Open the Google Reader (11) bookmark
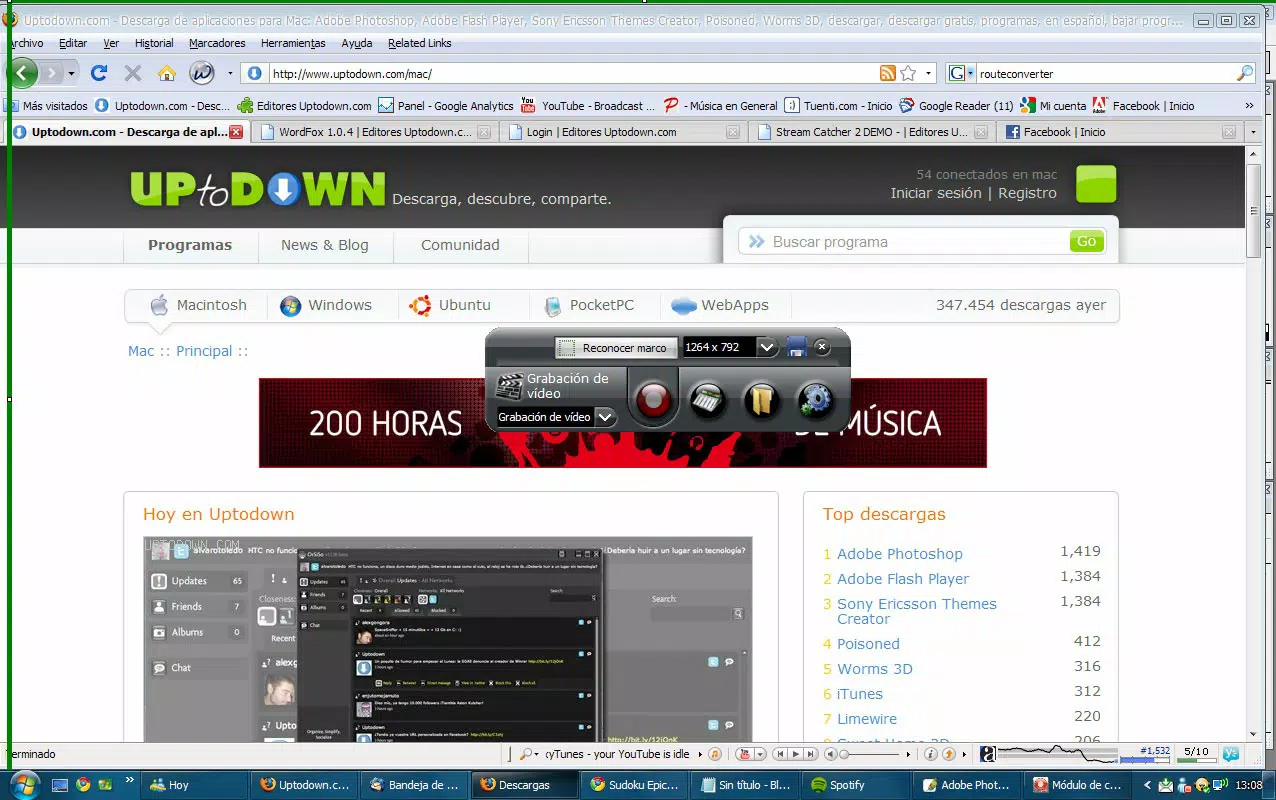The height and width of the screenshot is (800, 1276). click(957, 105)
